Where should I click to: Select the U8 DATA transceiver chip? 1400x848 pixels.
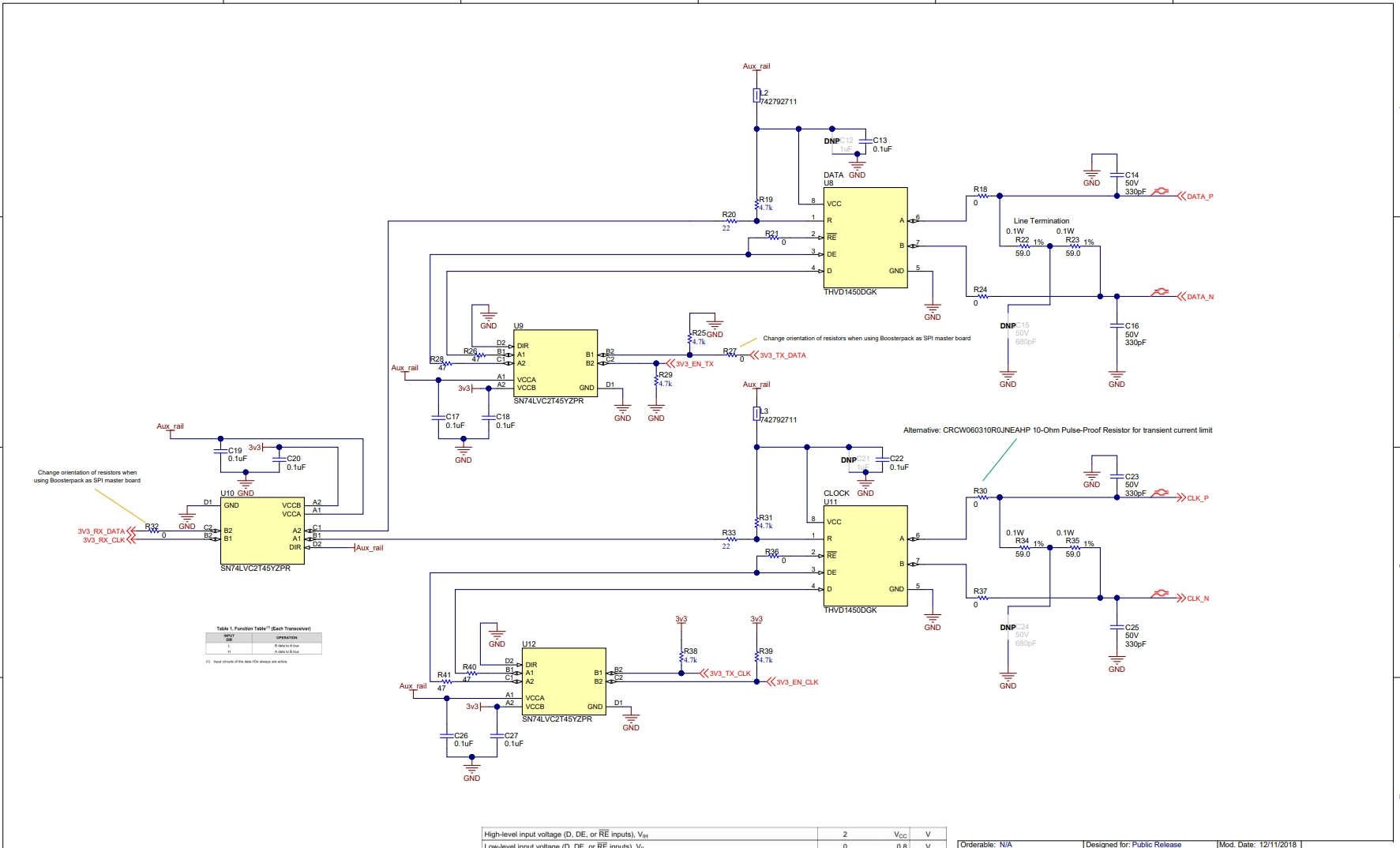click(x=865, y=238)
